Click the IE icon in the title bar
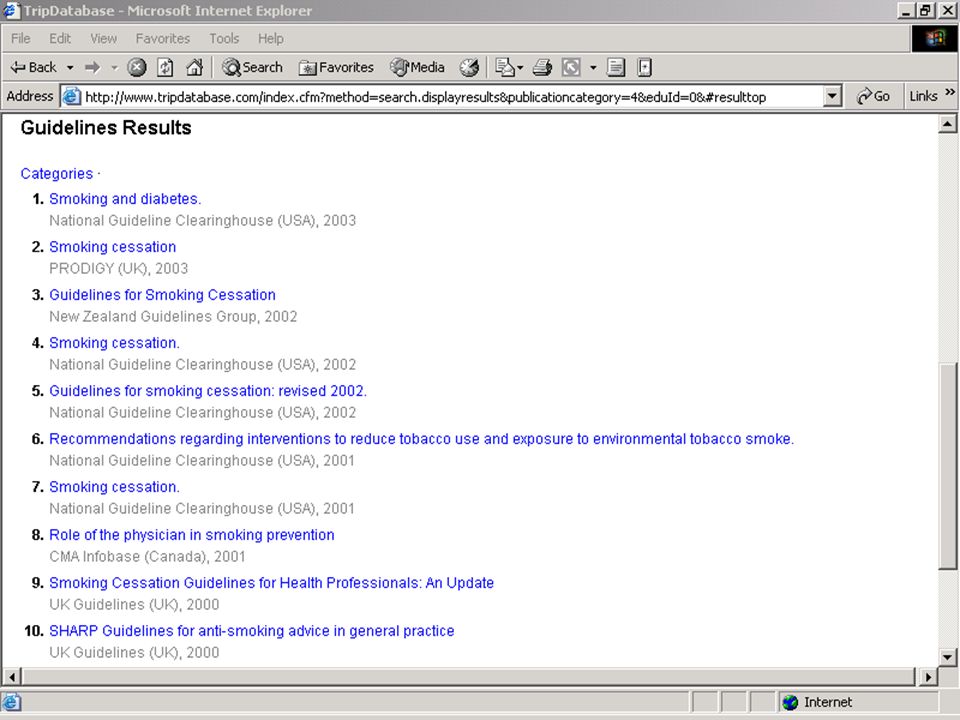 click(x=12, y=10)
